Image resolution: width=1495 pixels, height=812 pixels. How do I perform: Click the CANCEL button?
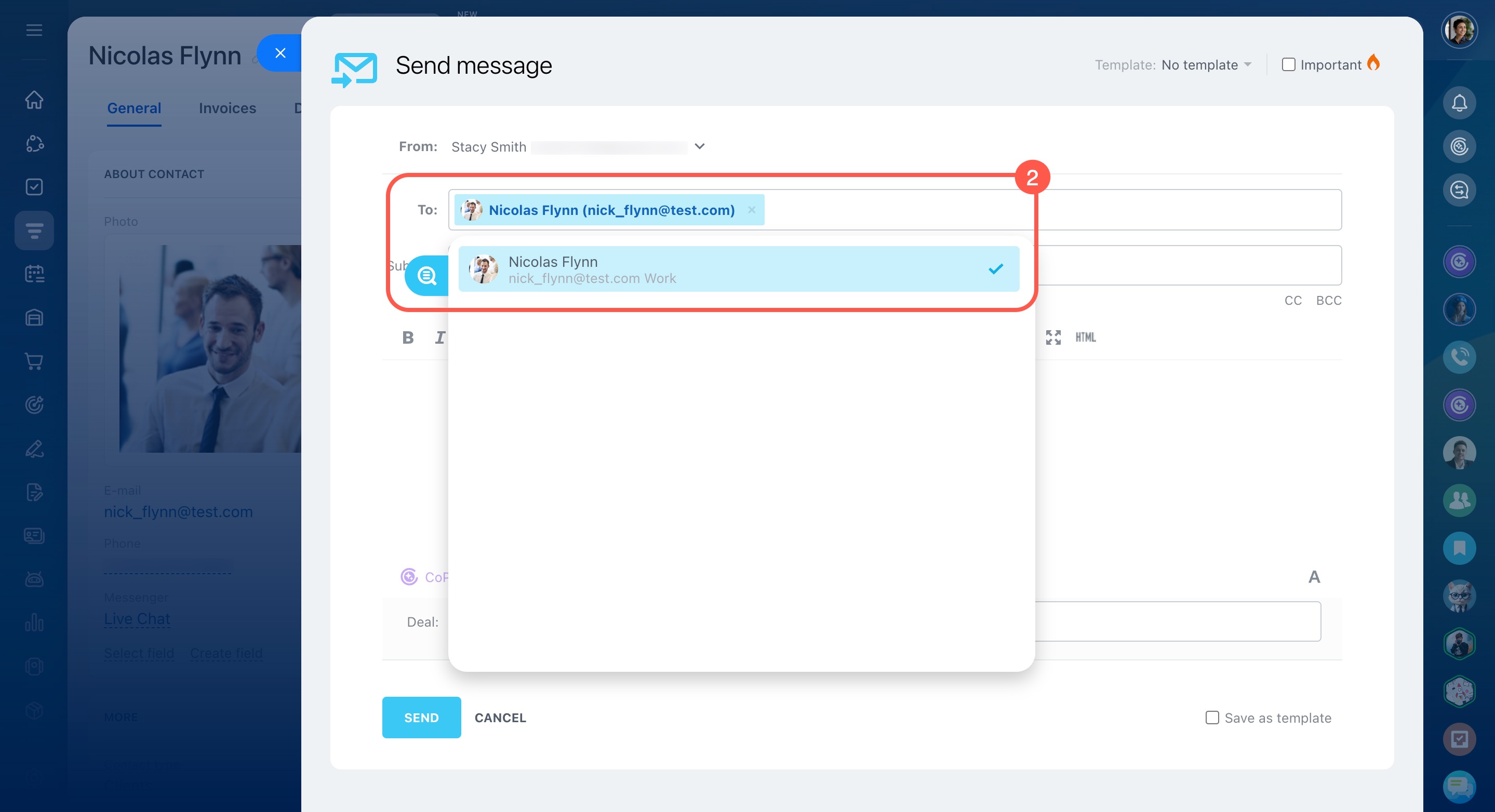coord(500,718)
